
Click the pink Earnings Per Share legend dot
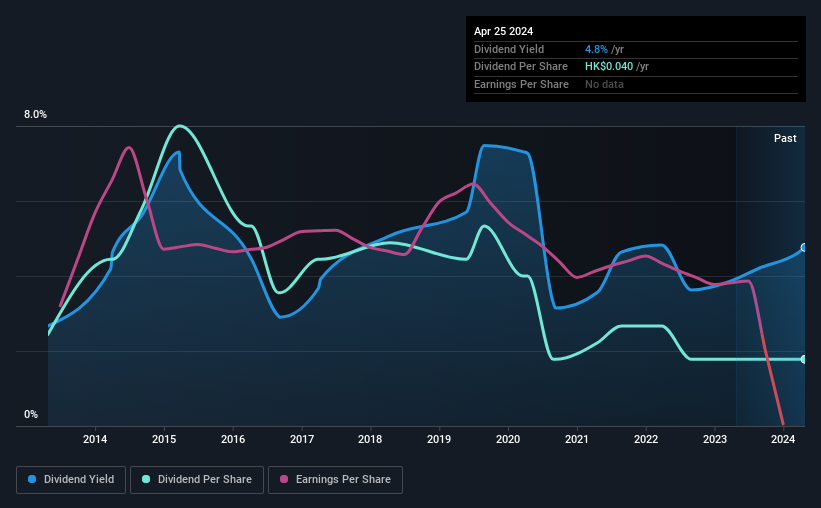(x=284, y=479)
